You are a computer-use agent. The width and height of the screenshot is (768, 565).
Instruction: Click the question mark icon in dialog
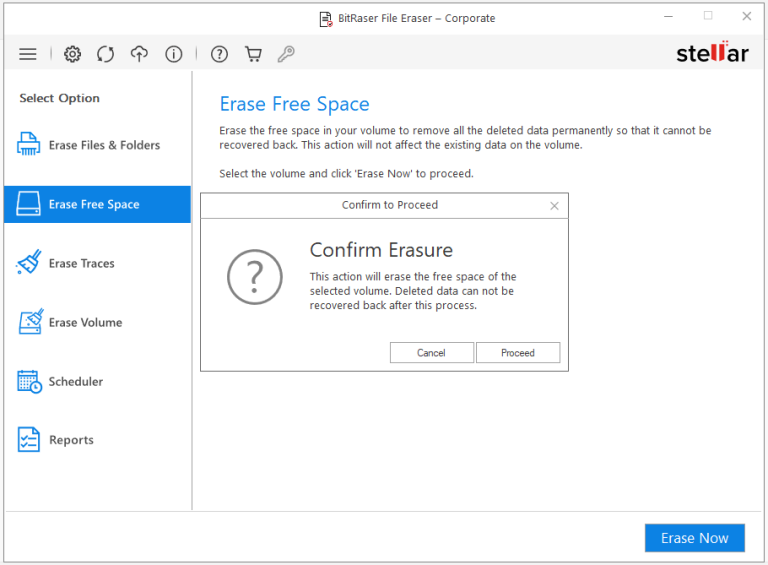(255, 277)
